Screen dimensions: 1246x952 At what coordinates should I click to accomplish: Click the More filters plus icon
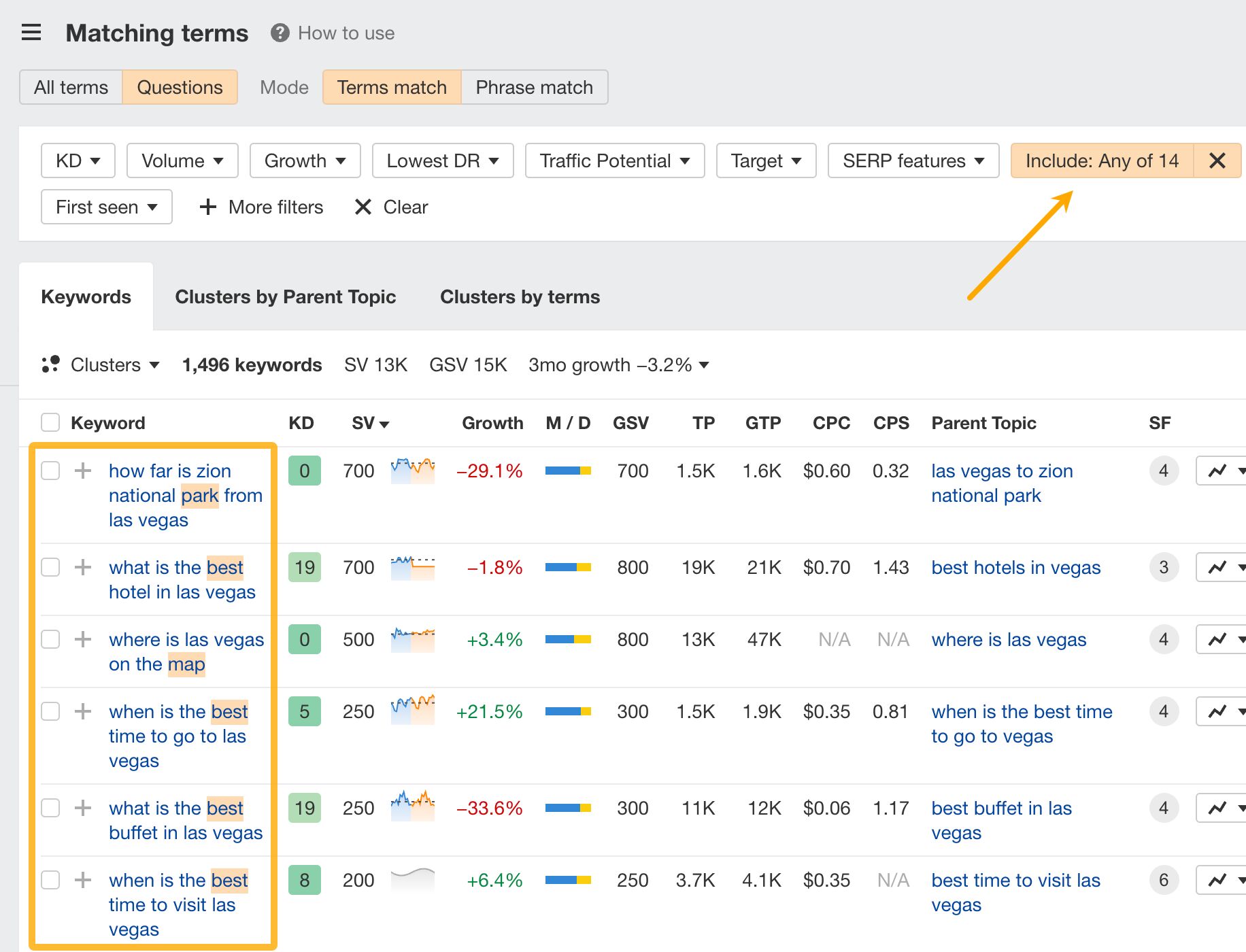tap(207, 207)
